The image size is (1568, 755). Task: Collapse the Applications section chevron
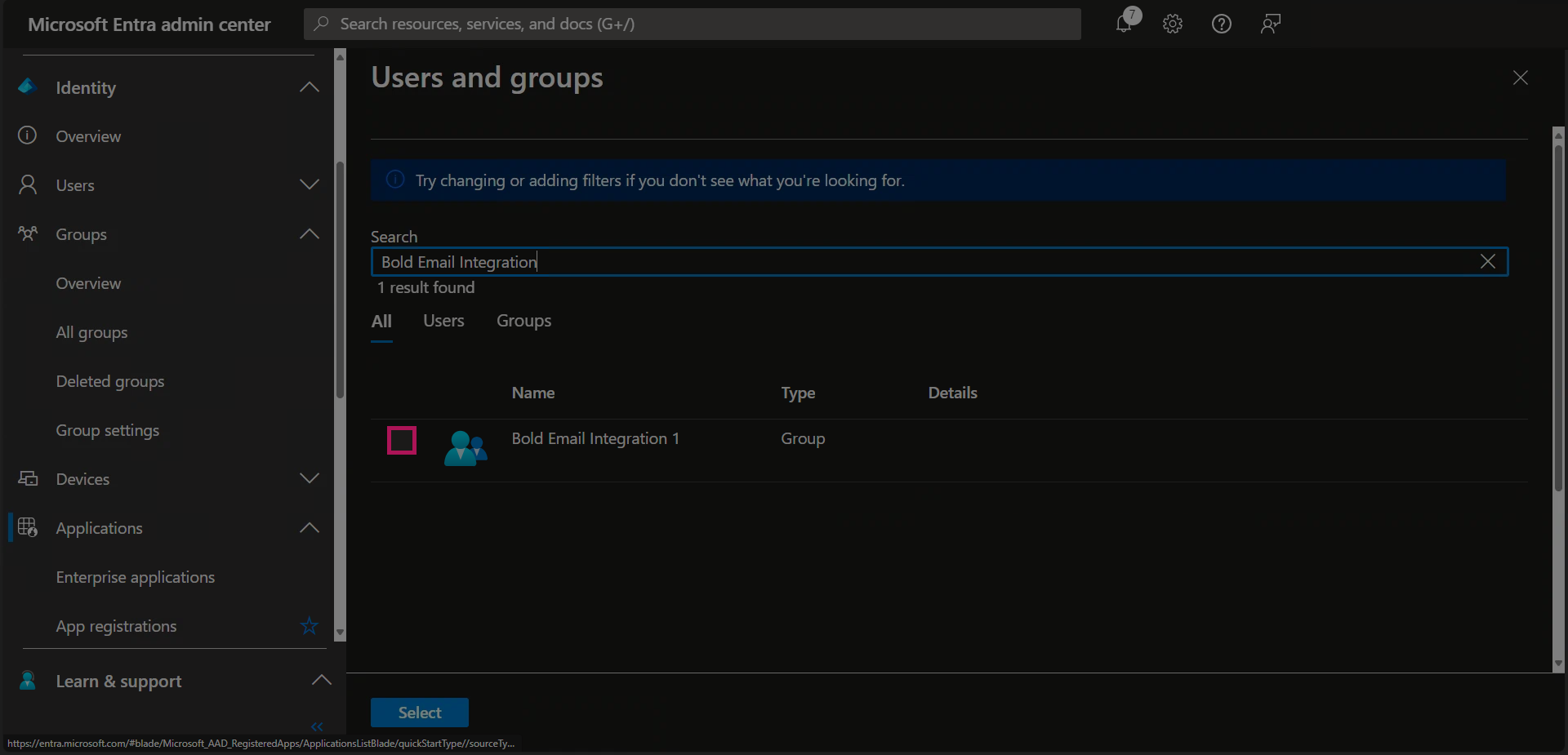[310, 528]
